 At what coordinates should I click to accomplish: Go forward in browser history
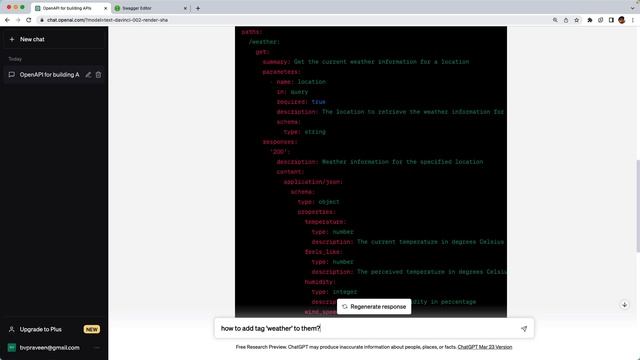tap(18, 20)
